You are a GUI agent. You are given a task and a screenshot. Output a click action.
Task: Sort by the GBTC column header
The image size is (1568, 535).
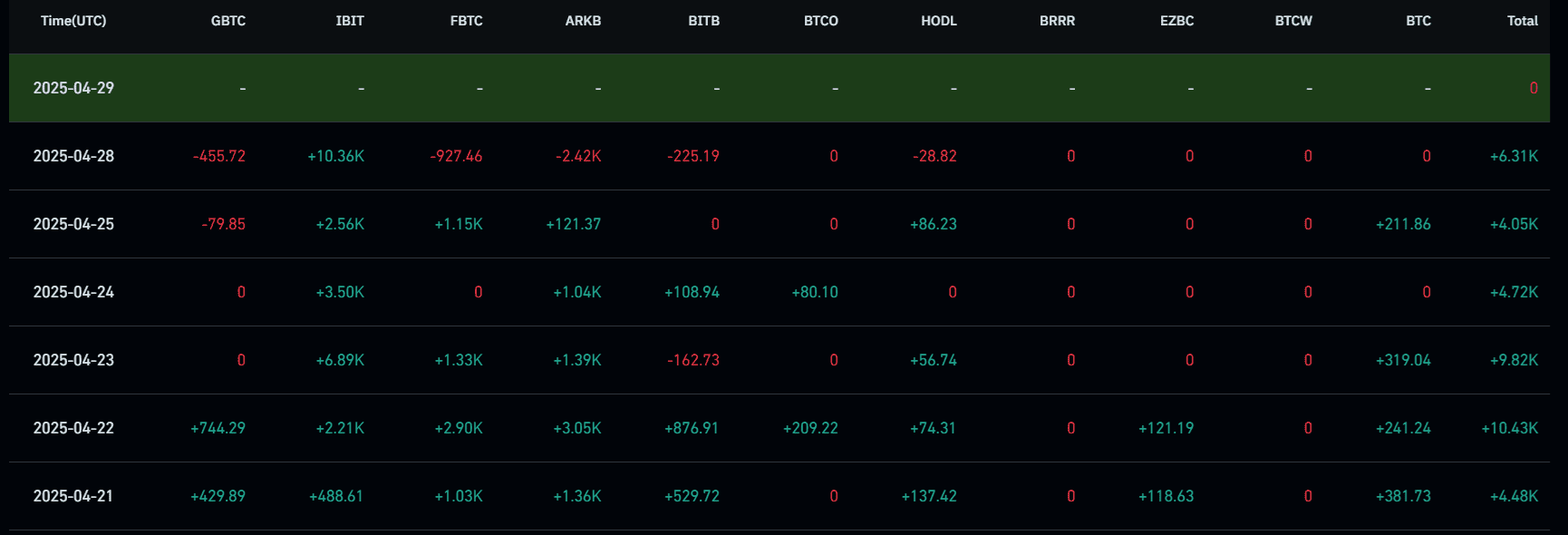[228, 21]
